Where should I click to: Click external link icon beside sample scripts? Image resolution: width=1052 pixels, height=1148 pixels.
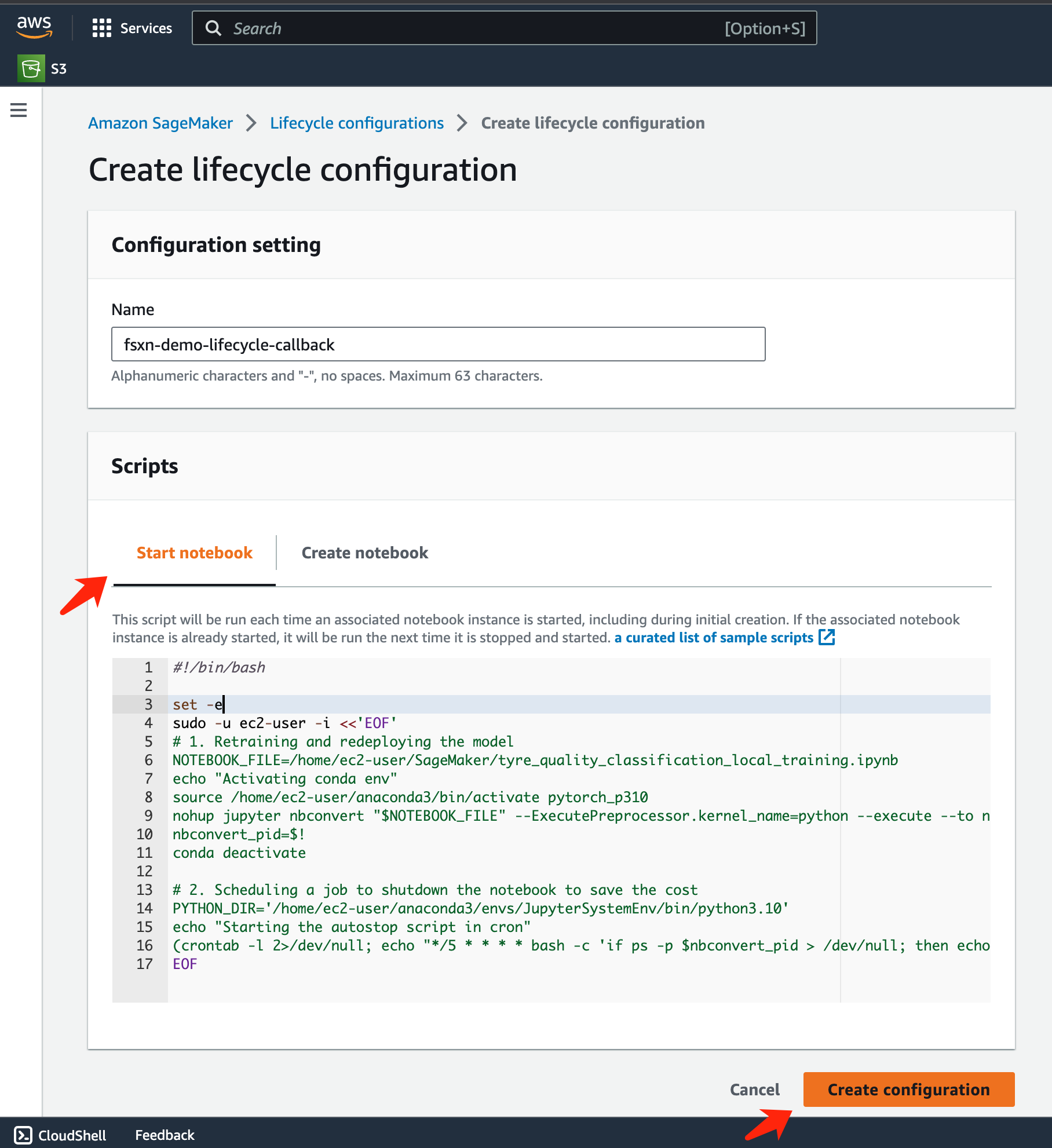click(827, 637)
